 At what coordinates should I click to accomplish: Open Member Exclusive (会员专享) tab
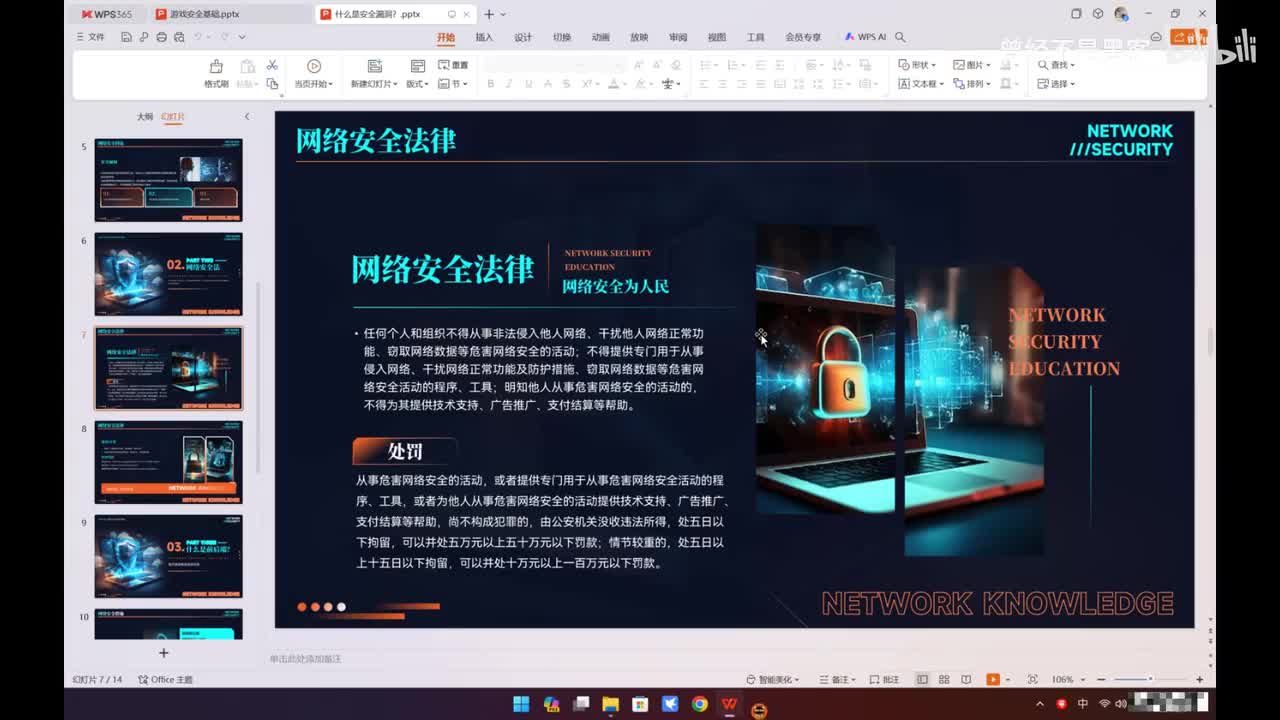[803, 37]
